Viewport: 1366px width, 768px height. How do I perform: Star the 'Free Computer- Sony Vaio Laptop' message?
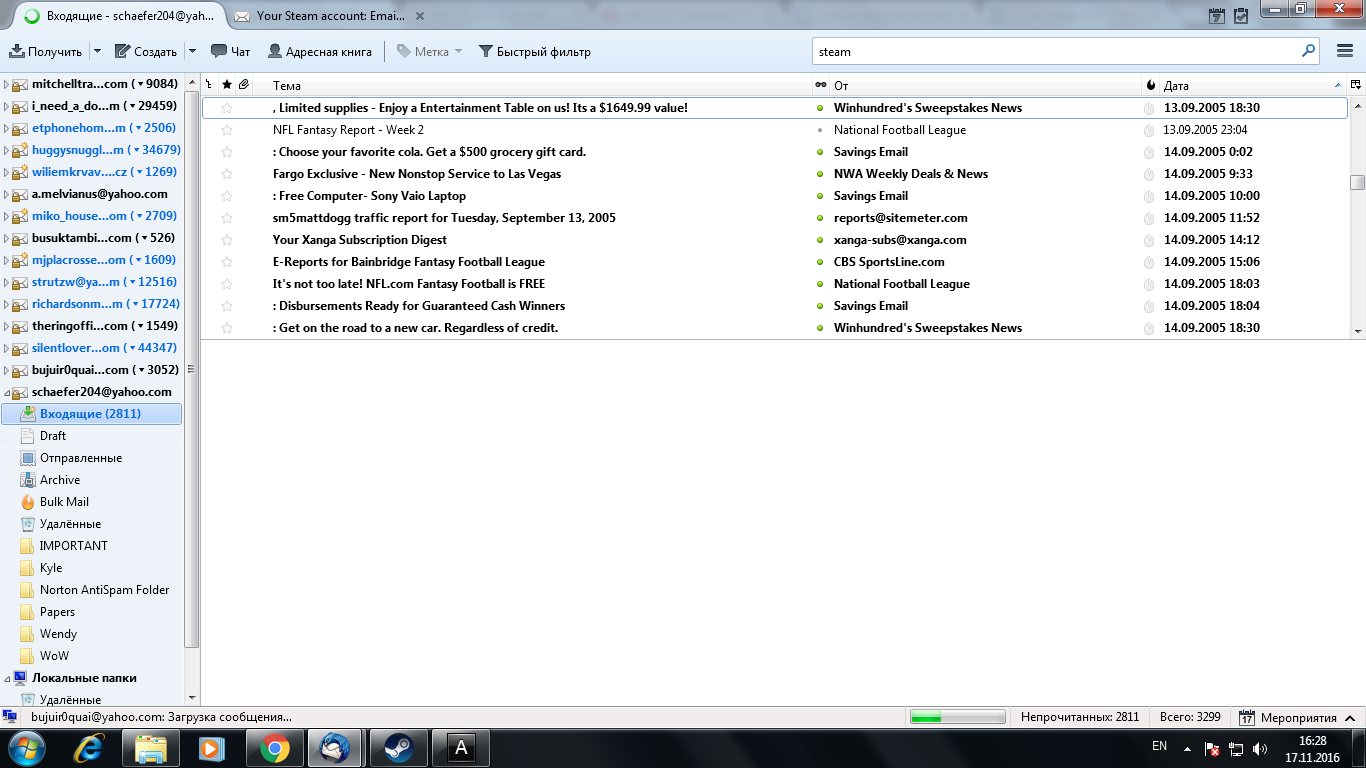click(227, 196)
